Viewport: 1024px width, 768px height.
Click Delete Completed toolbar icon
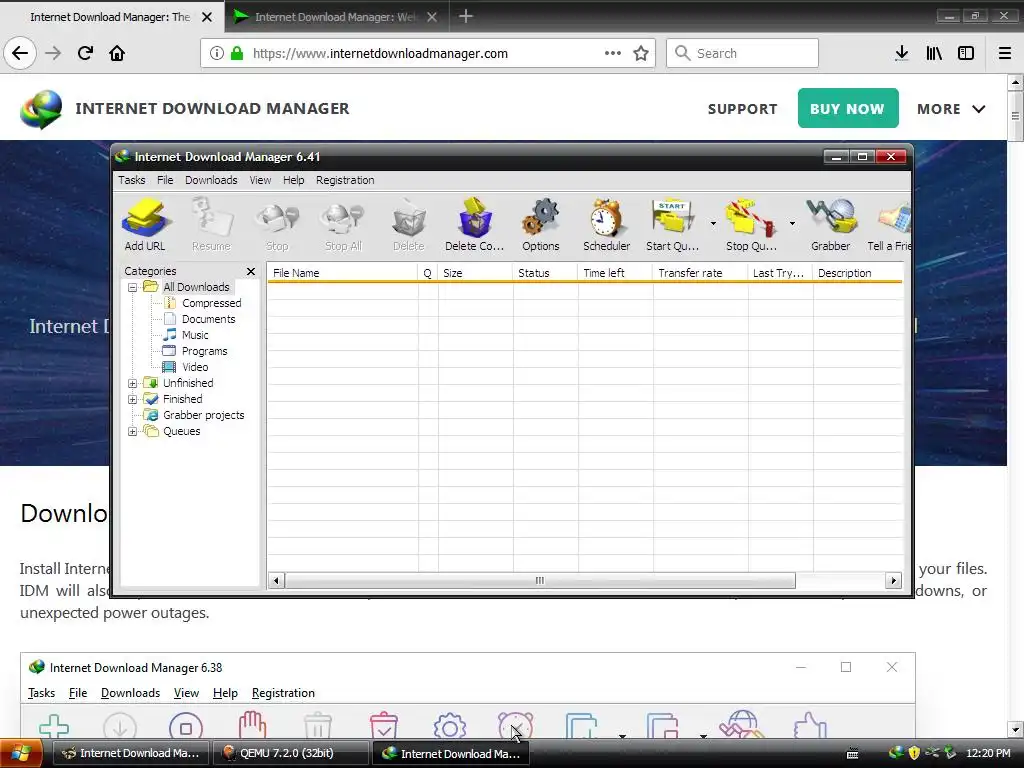(474, 225)
